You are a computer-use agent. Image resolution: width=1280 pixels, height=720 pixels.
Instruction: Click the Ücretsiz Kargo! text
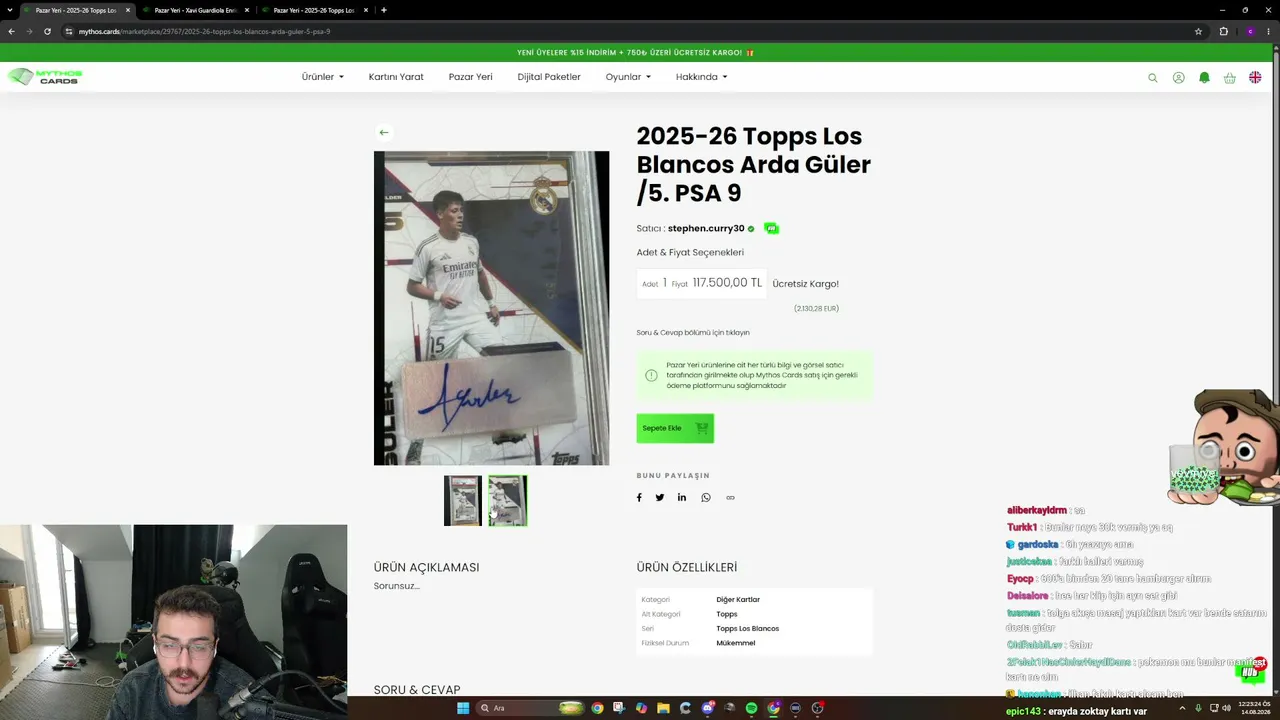point(806,284)
